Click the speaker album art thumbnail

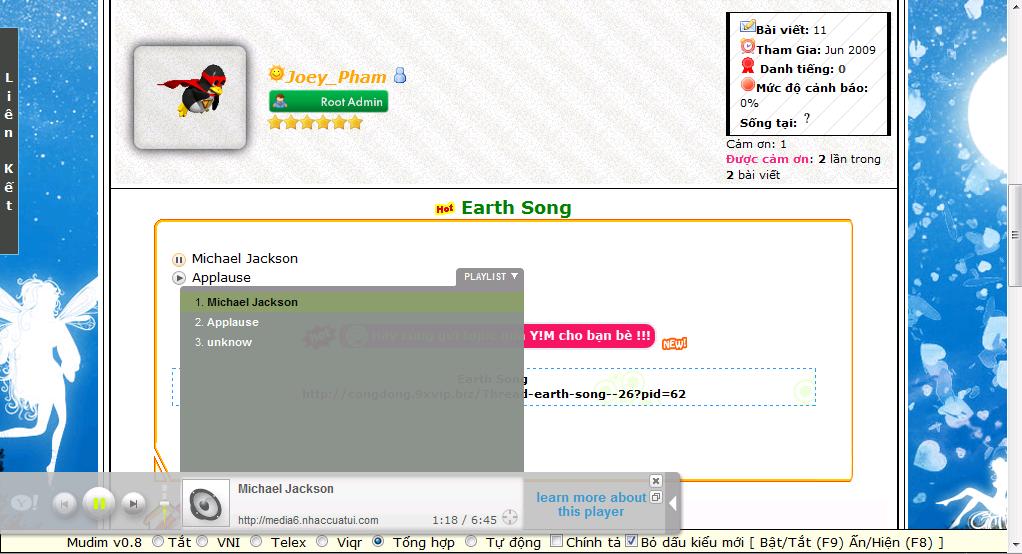[x=206, y=503]
